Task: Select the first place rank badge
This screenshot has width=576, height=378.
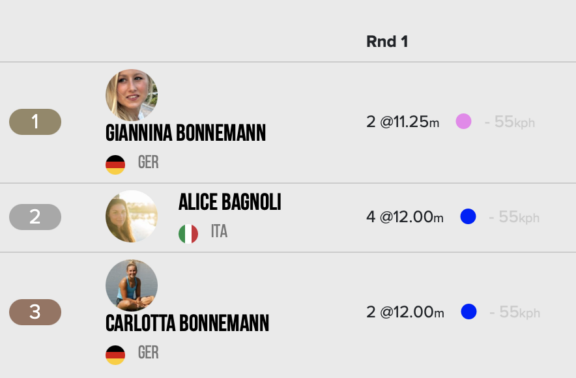Action: click(x=35, y=122)
